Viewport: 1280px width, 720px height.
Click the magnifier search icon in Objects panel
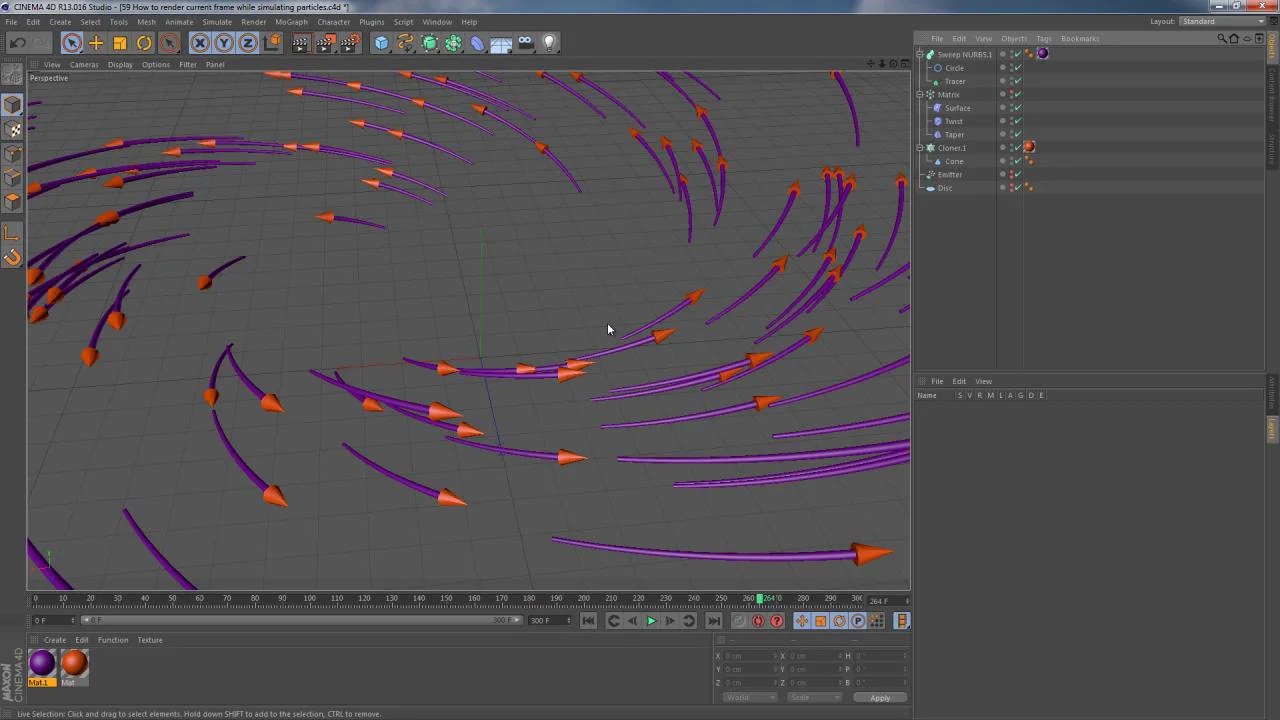tap(1221, 39)
